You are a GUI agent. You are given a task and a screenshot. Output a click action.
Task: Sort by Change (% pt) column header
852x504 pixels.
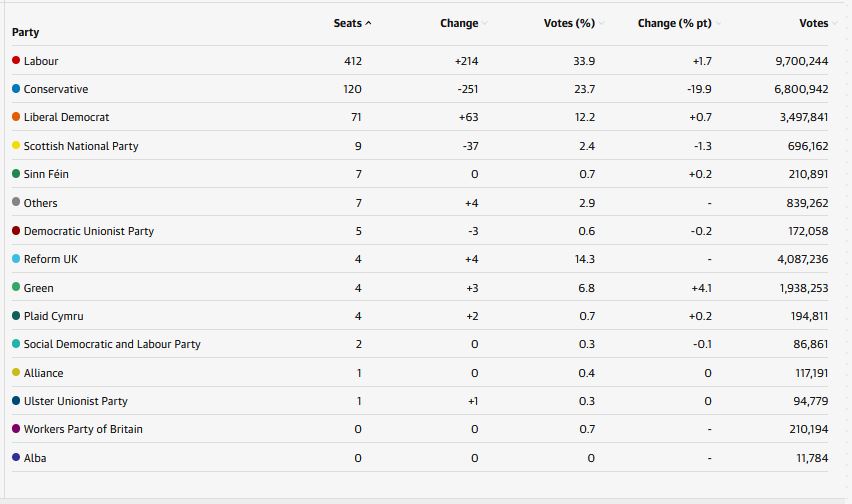[675, 24]
